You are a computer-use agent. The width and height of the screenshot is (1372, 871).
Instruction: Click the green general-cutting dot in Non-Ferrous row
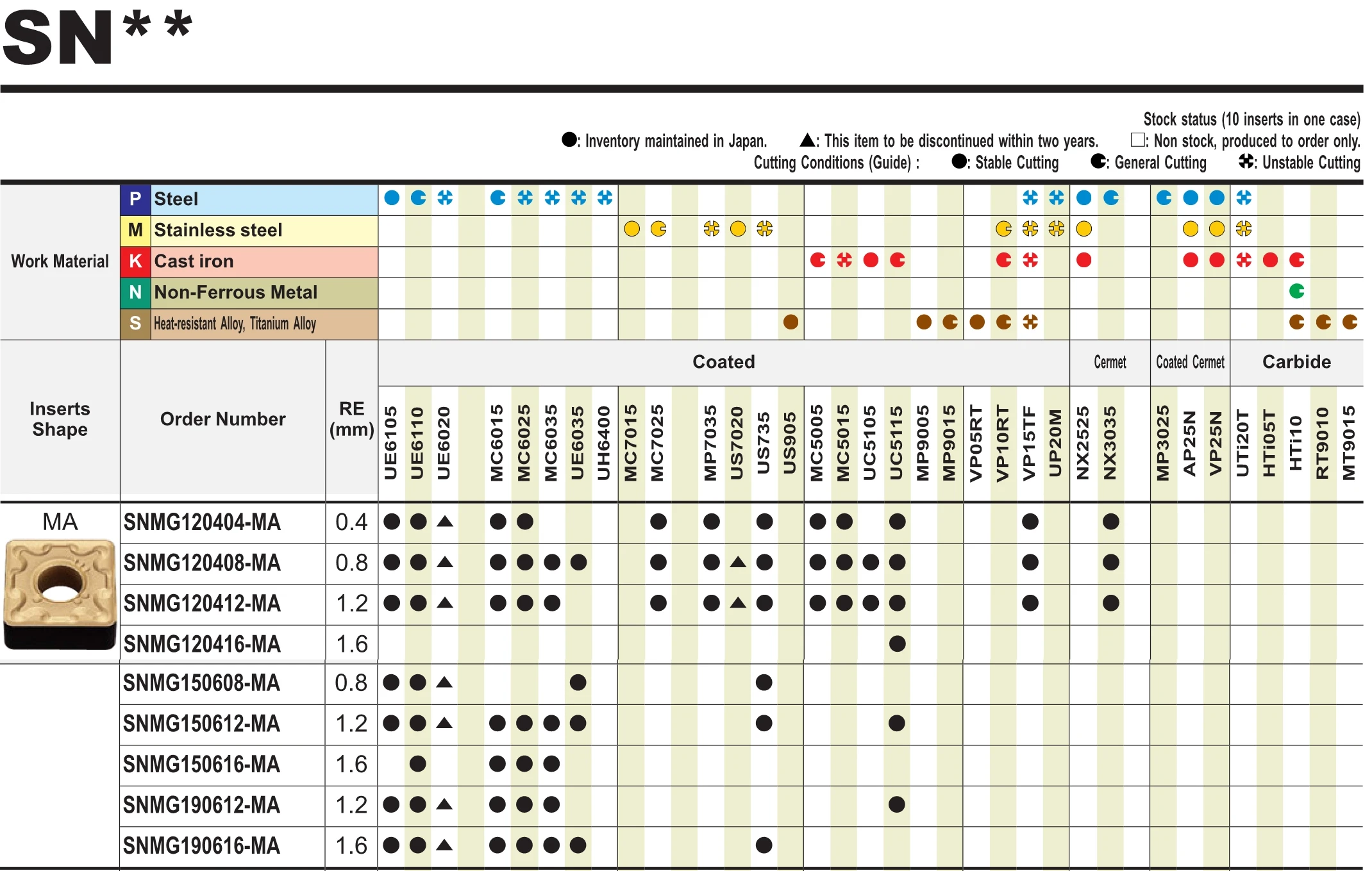pos(1296,291)
